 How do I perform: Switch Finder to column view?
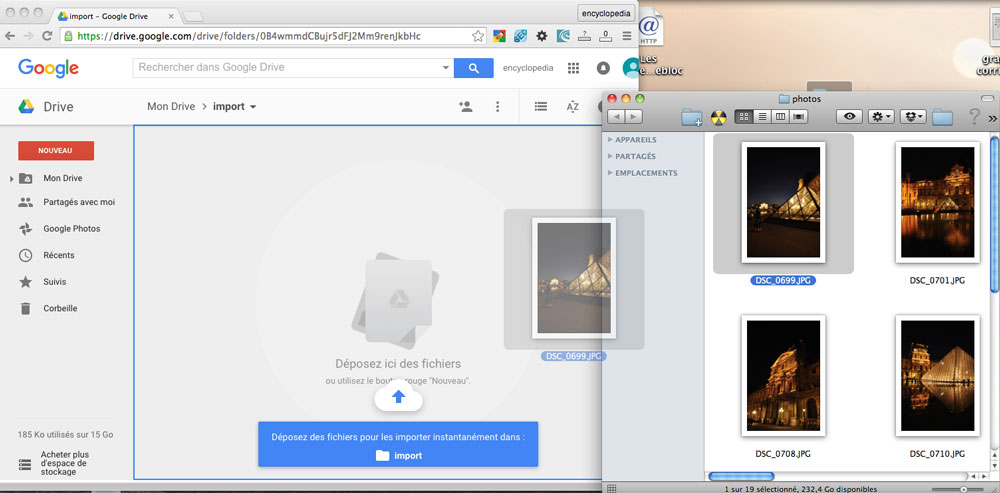coord(780,117)
